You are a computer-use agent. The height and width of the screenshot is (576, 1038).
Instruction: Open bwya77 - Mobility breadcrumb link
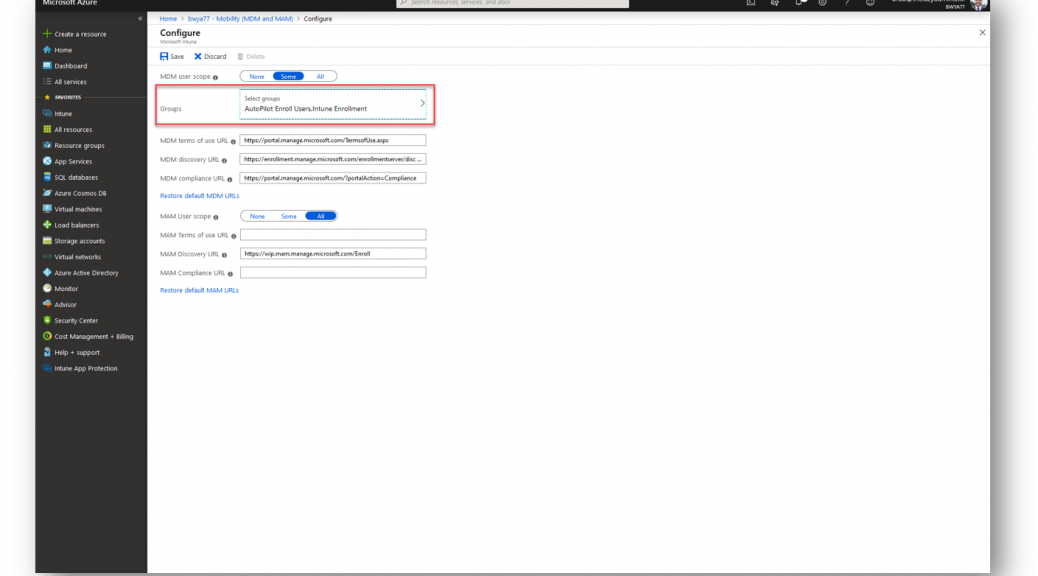240,19
